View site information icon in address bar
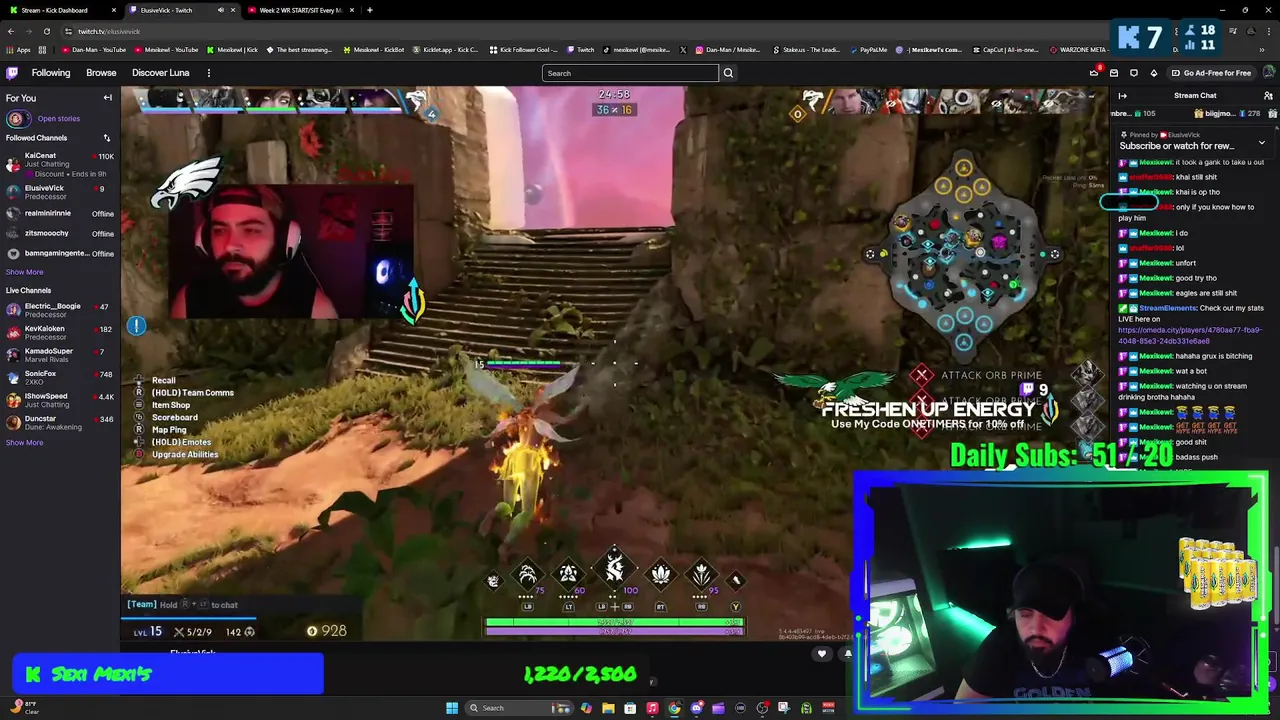 pyautogui.click(x=69, y=31)
